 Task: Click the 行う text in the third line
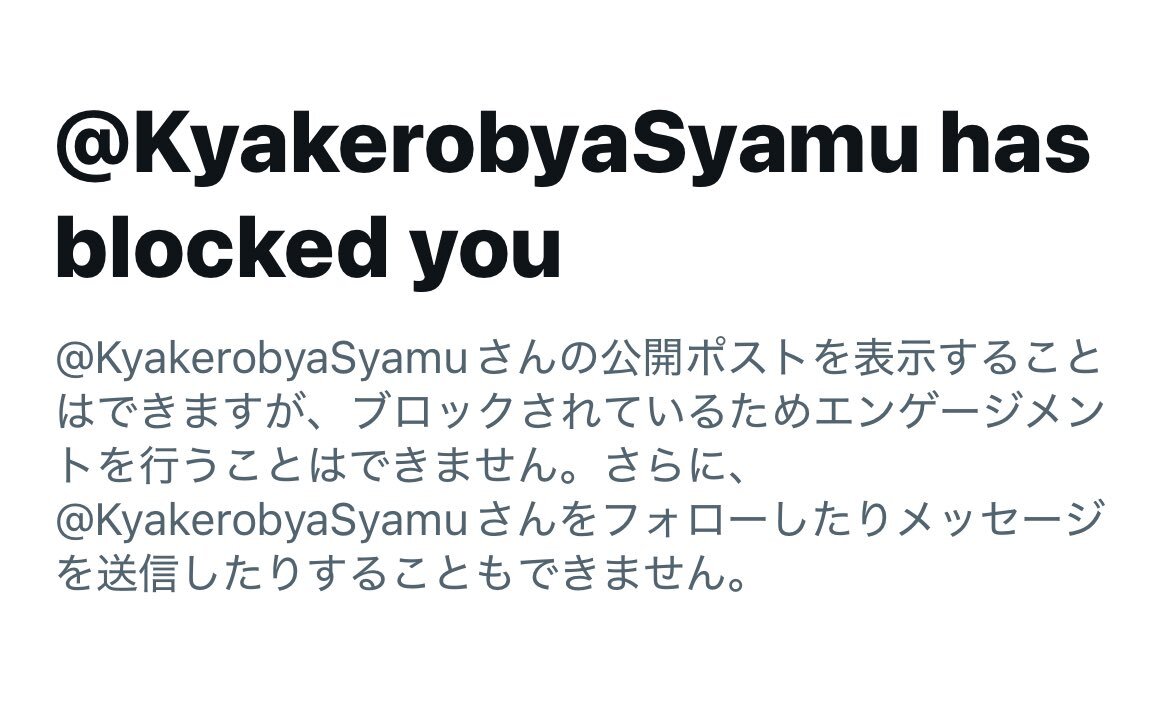click(182, 466)
